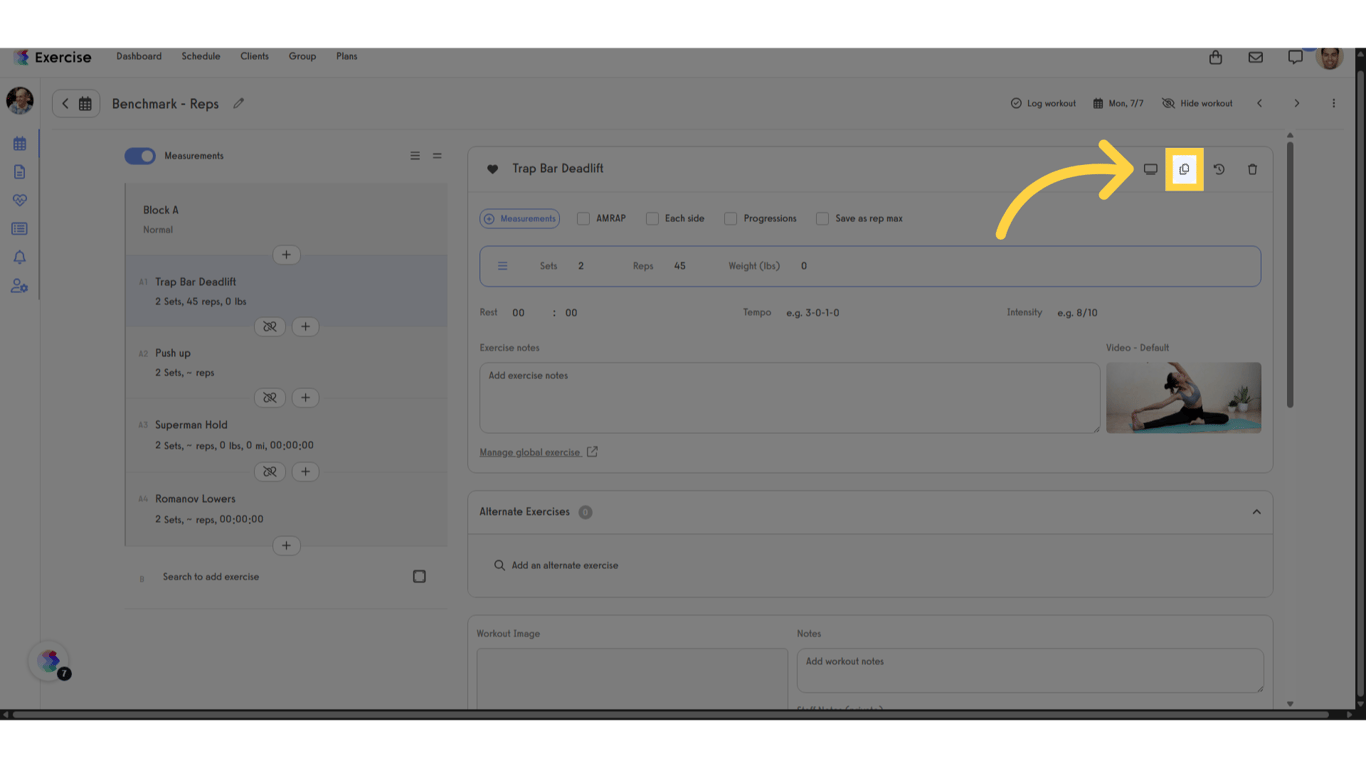This screenshot has width=1366, height=768.
Task: Select the document icon in the left sidebar
Action: (x=19, y=172)
